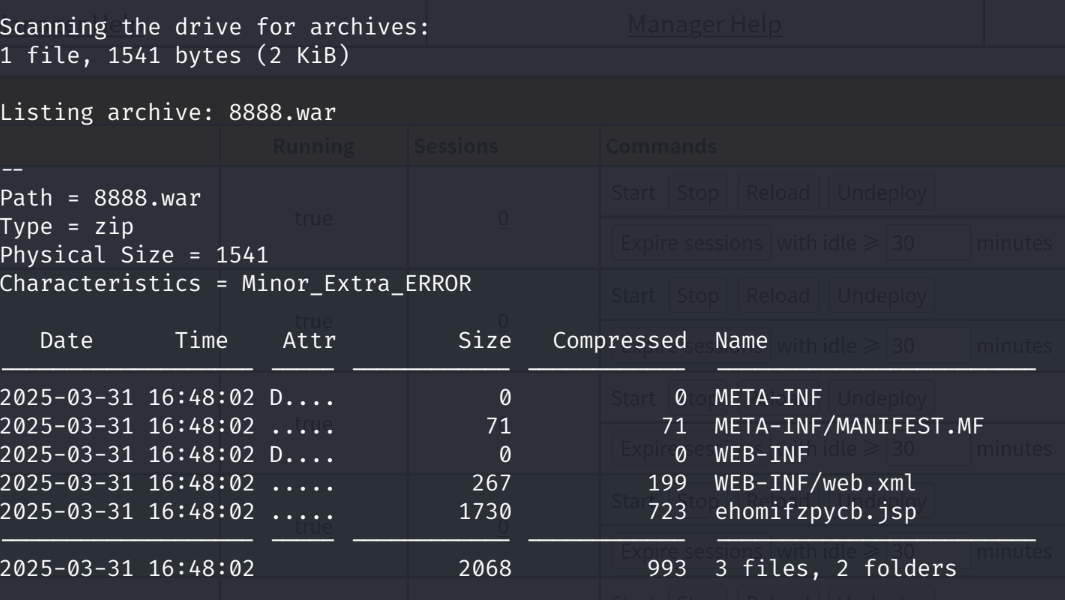
Task: Select the compressed value 723 for ehomifzpycb.jsp
Action: point(667,512)
